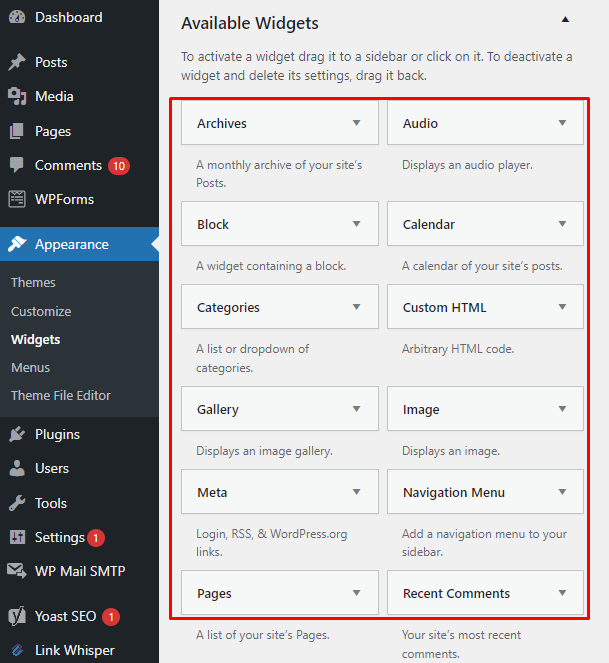The width and height of the screenshot is (609, 663).
Task: Go to Customize under Appearance
Action: click(41, 312)
